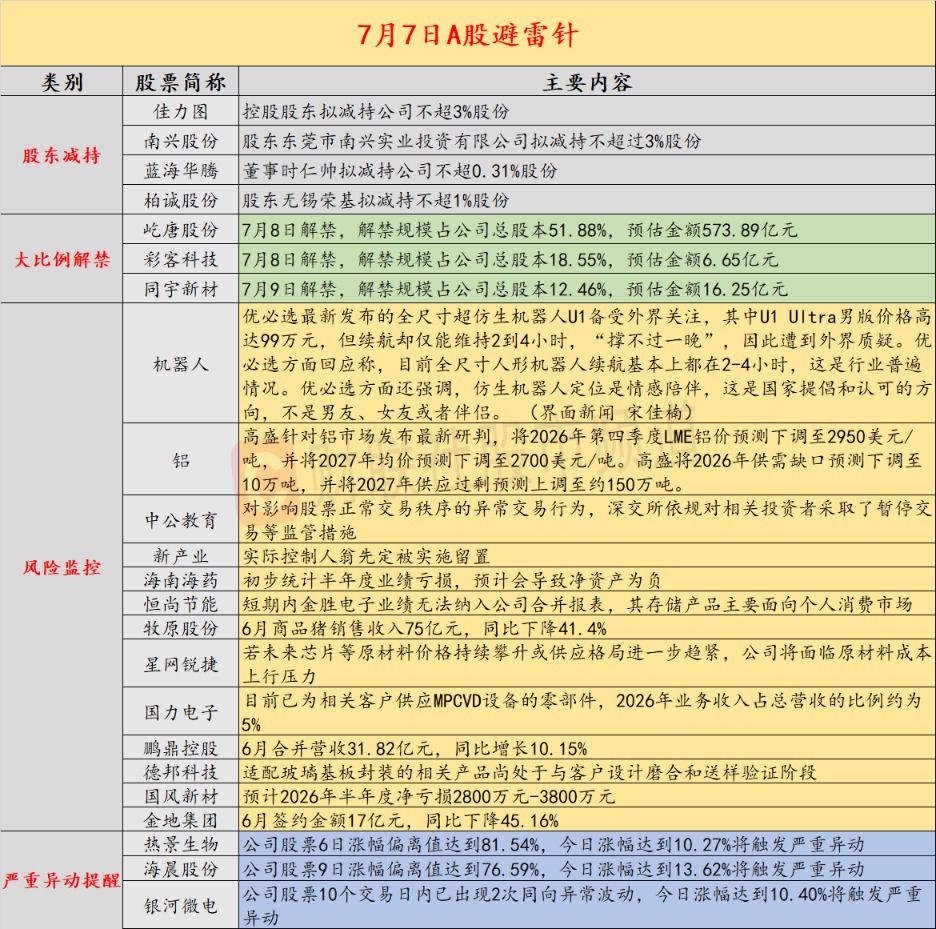936x929 pixels.
Task: Click the 大比例解禁 category cell
Action: click(61, 259)
